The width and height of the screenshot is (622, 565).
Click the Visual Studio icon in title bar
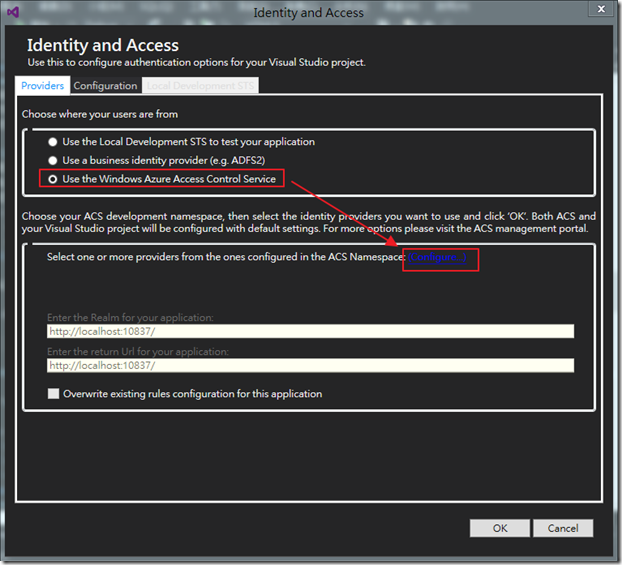[13, 12]
